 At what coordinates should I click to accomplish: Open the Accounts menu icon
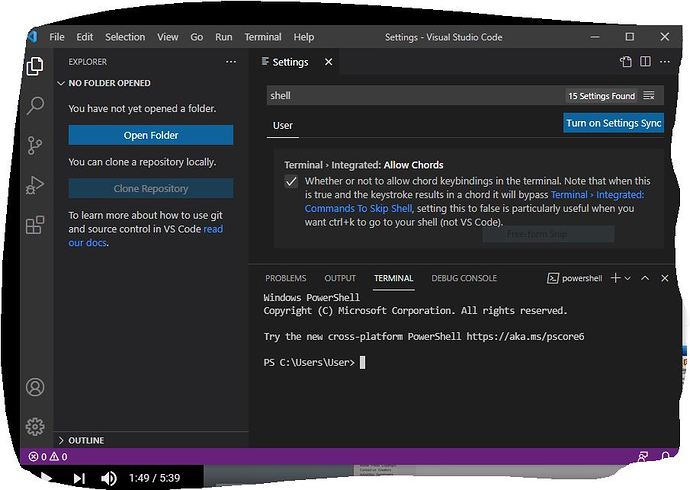point(35,388)
